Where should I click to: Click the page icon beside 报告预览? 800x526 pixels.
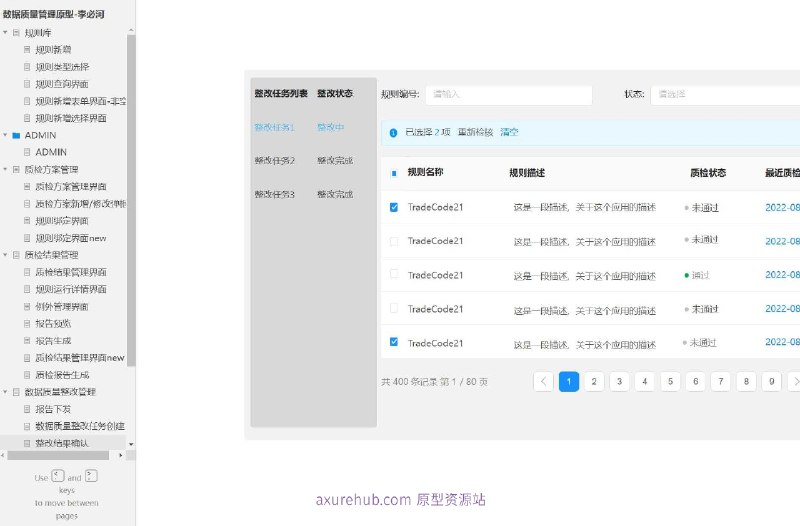(27, 323)
